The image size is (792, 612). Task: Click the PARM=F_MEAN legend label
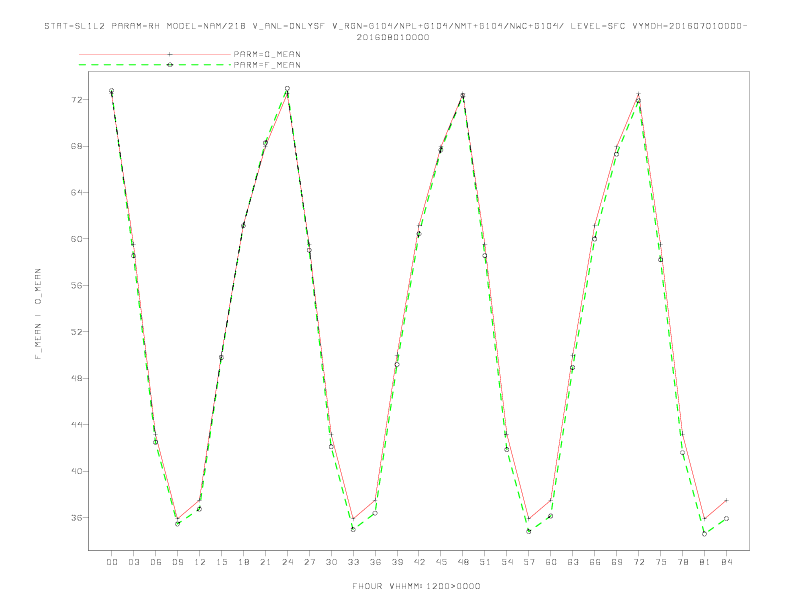pos(267,65)
